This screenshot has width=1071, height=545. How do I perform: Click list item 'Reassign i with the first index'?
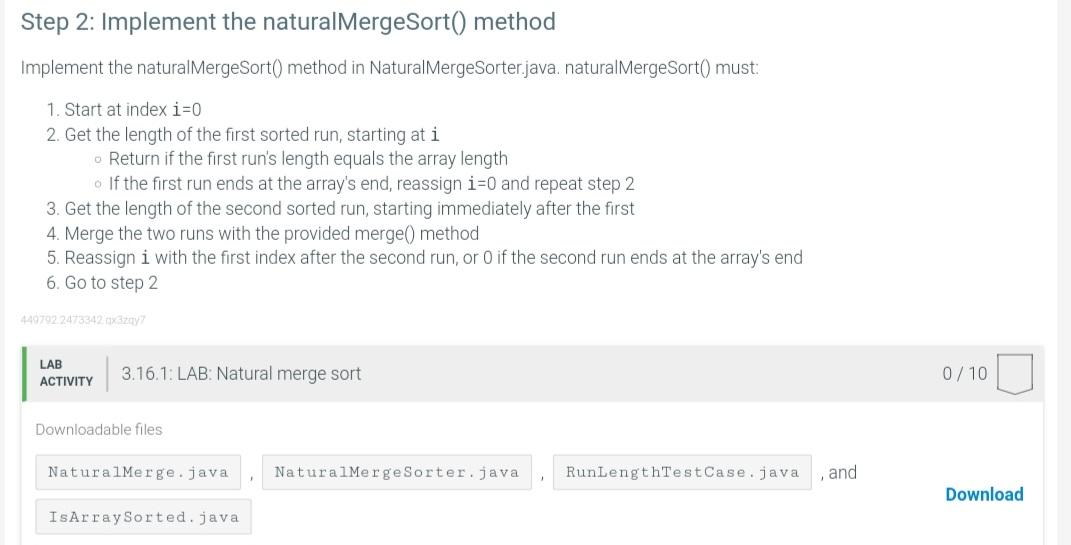[x=424, y=258]
